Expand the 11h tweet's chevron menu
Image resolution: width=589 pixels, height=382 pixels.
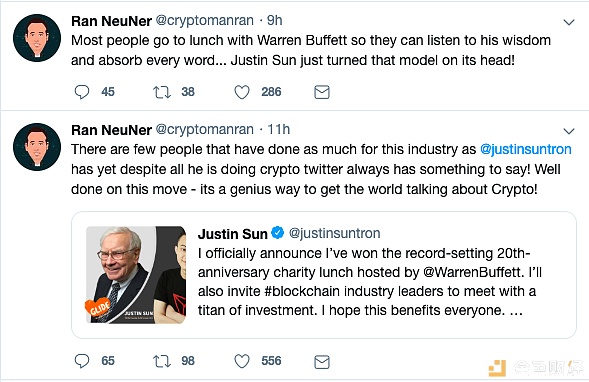569,131
